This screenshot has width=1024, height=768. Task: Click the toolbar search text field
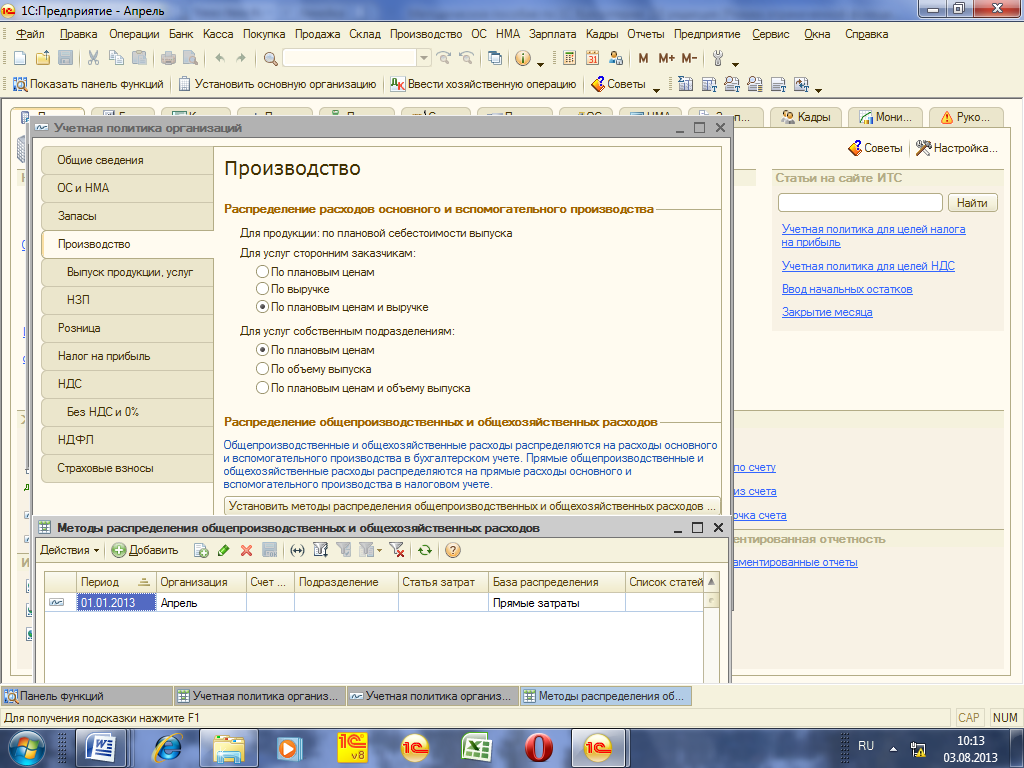[349, 58]
